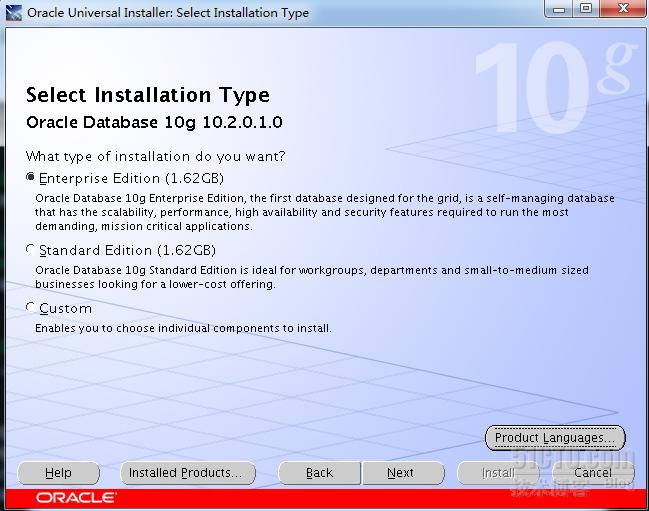Proceed with the Next button
Screen dimensions: 649x511
[x=403, y=473]
